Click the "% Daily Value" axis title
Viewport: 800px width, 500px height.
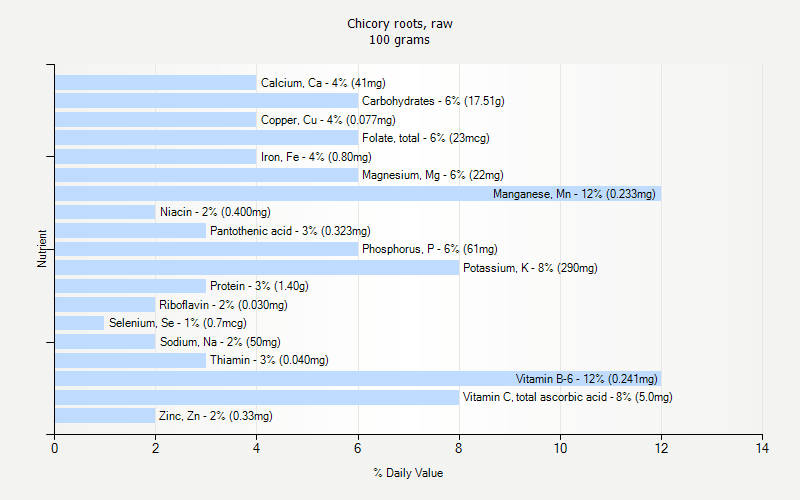pyautogui.click(x=408, y=473)
